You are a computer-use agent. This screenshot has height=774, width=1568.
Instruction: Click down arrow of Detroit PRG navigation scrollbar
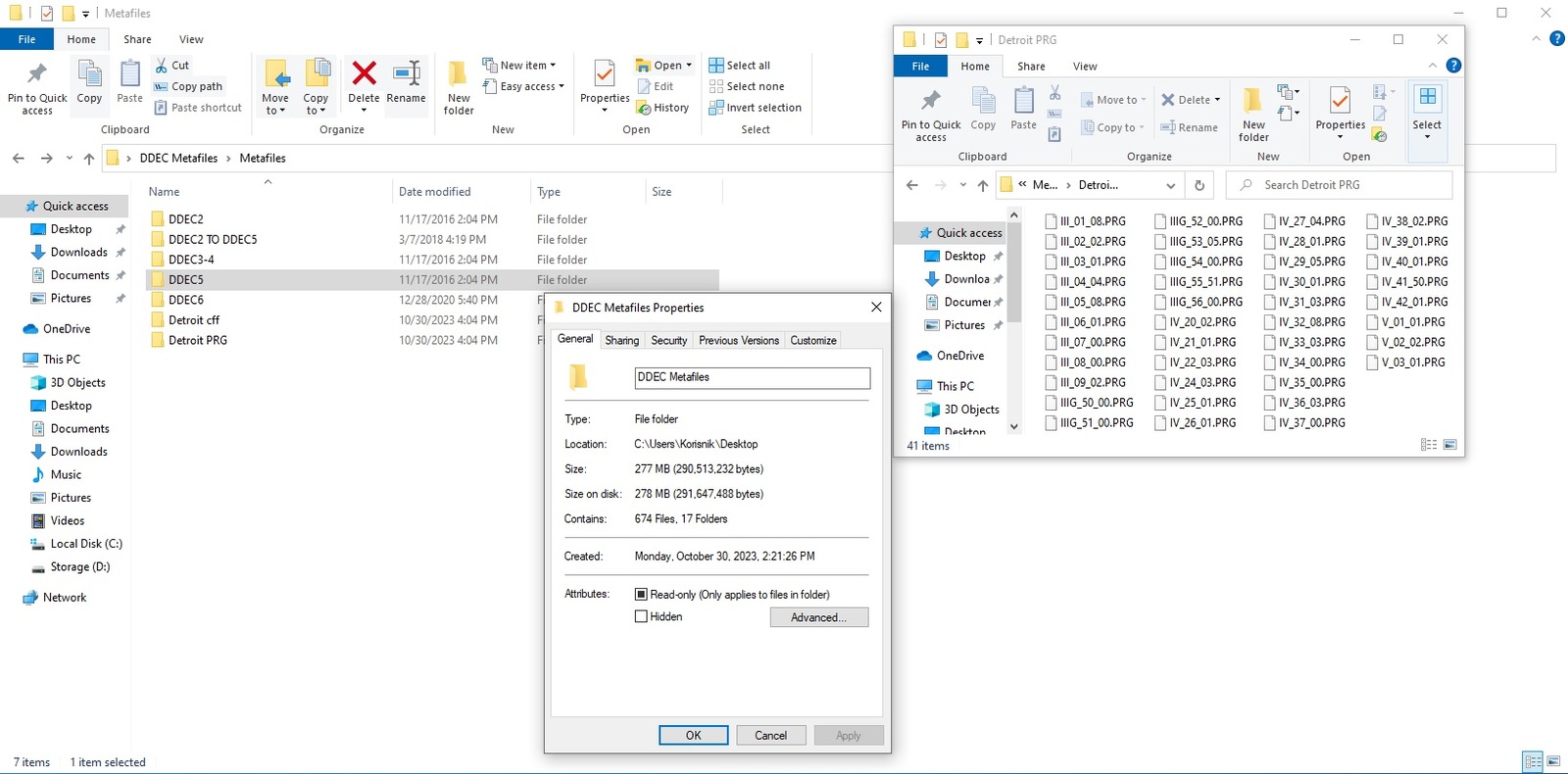pyautogui.click(x=1013, y=426)
